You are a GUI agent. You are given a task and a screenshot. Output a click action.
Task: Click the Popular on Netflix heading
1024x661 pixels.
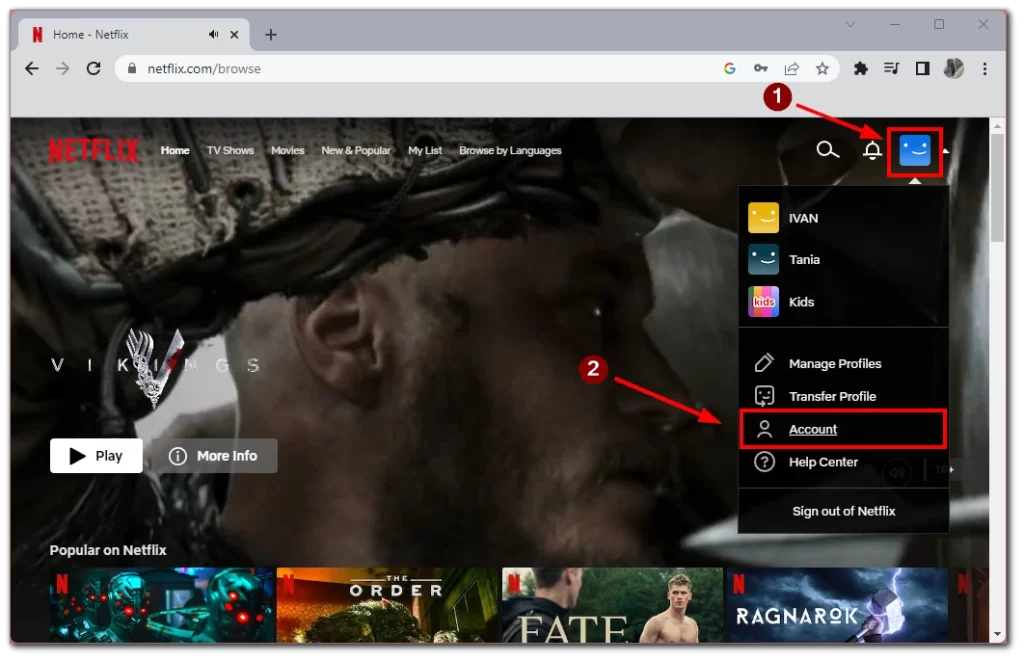108,551
